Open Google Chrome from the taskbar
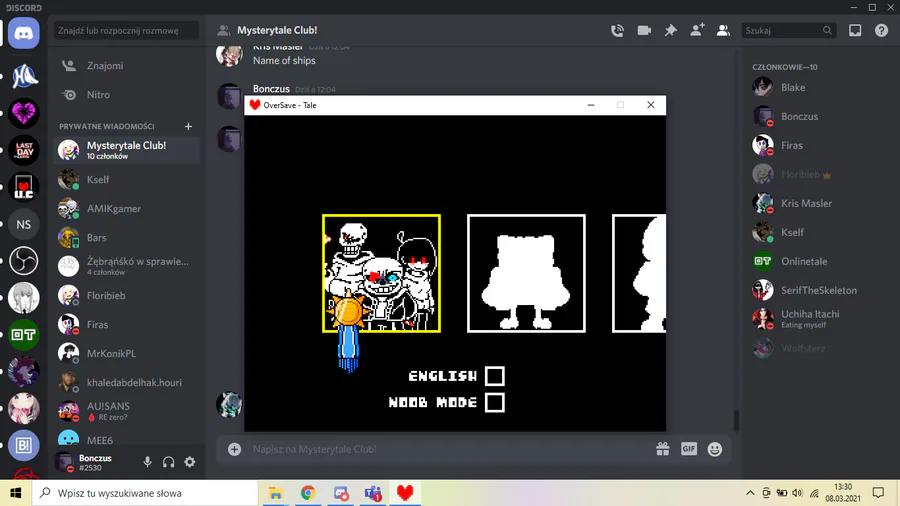Screen dimensions: 900x506 point(308,493)
